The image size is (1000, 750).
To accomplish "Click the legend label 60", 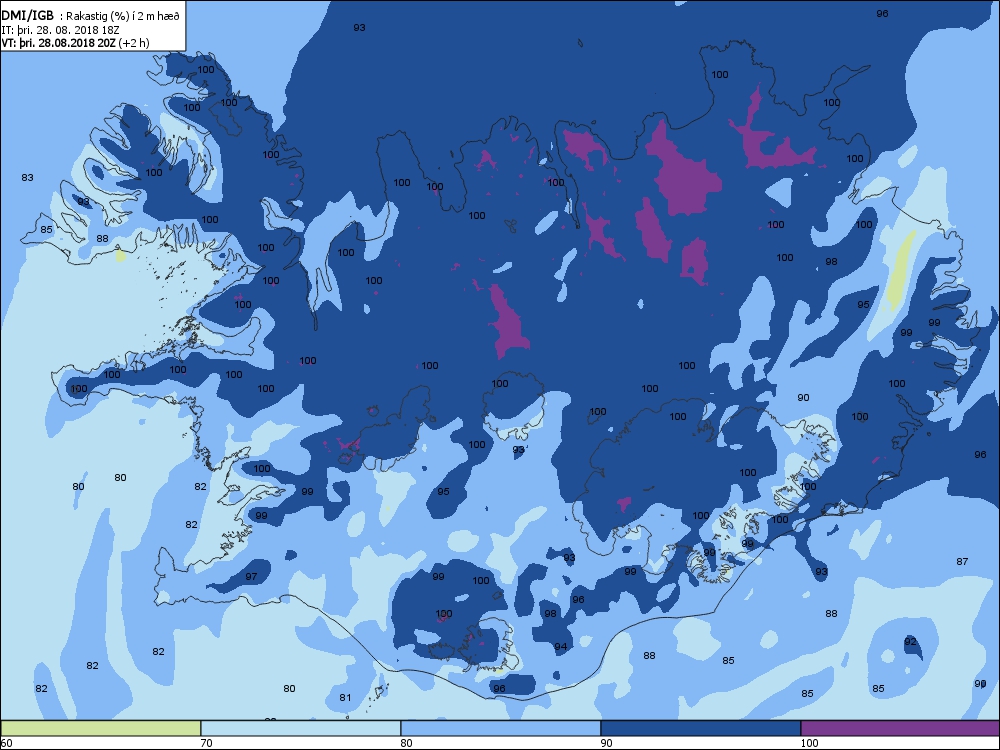I will [x=6, y=743].
